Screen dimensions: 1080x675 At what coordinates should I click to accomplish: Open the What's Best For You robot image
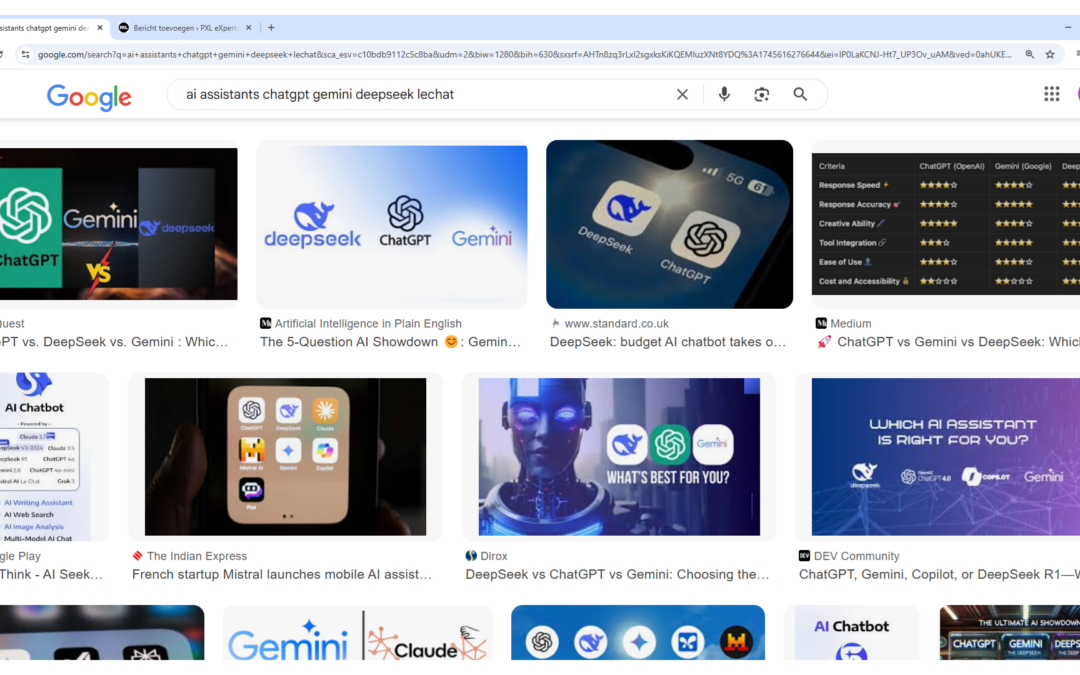[619, 456]
